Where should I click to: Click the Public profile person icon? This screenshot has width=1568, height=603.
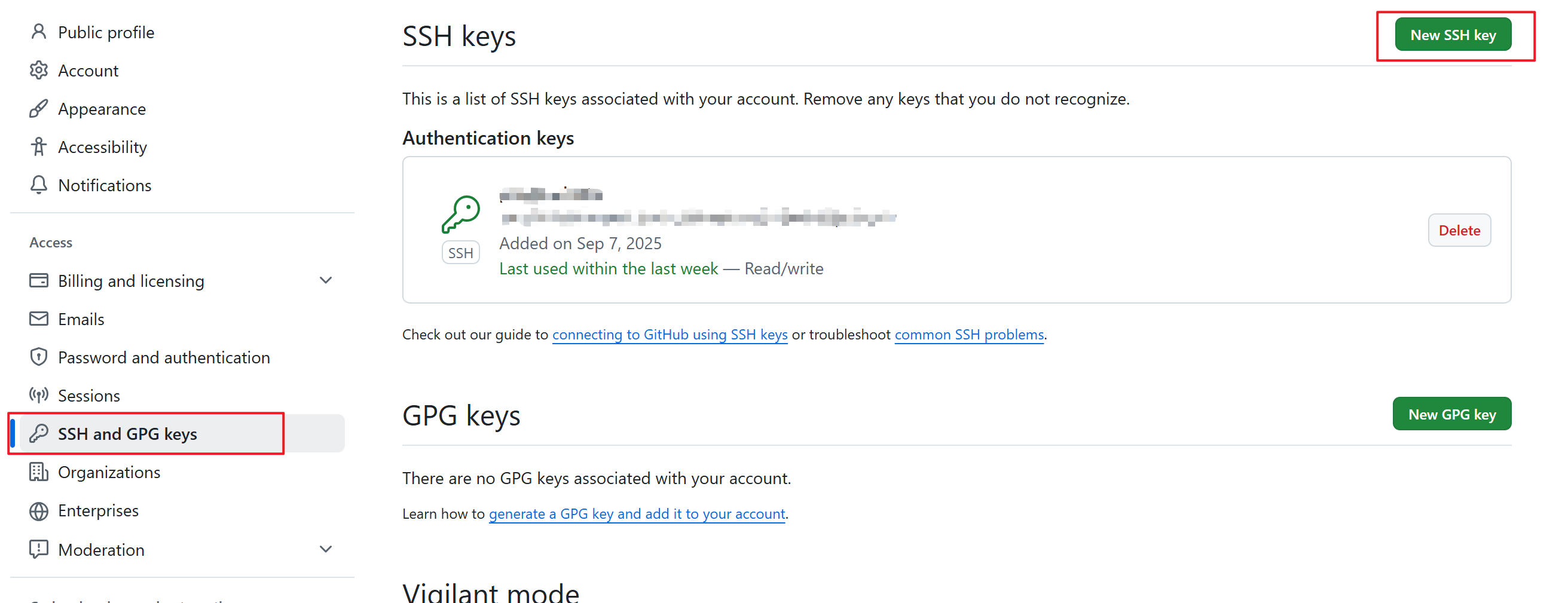[38, 32]
